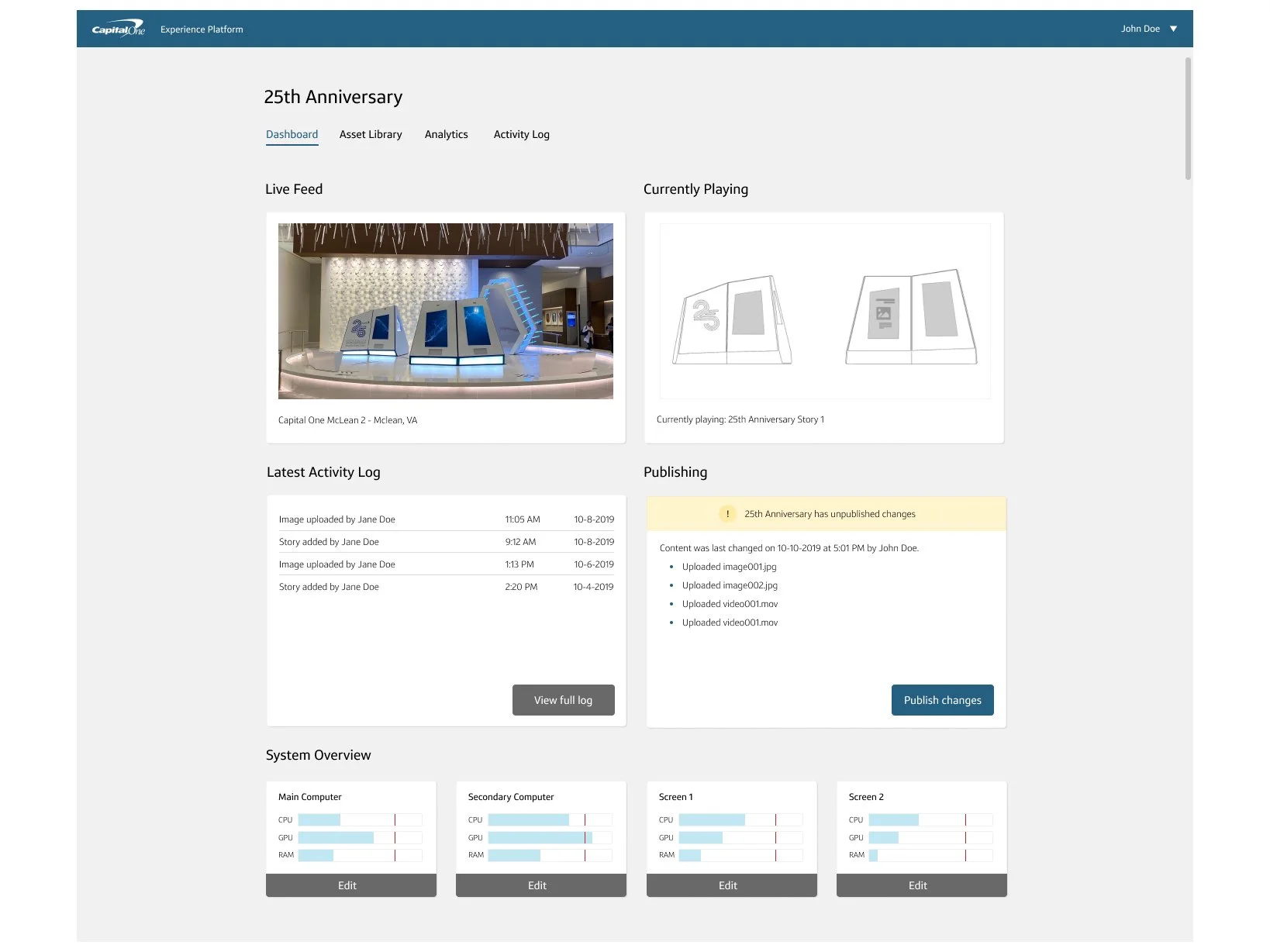Click the 'System Overview' heading
1270x952 pixels.
[x=318, y=755]
